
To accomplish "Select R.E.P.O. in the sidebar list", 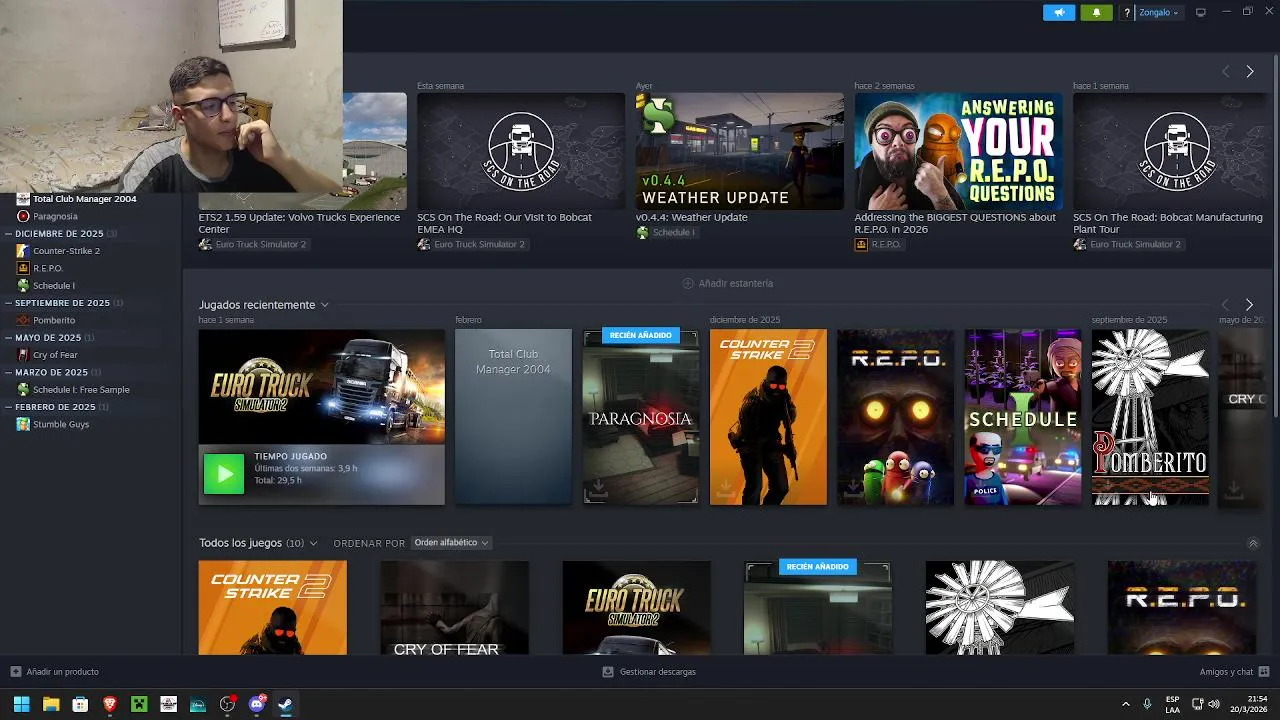I will point(48,268).
